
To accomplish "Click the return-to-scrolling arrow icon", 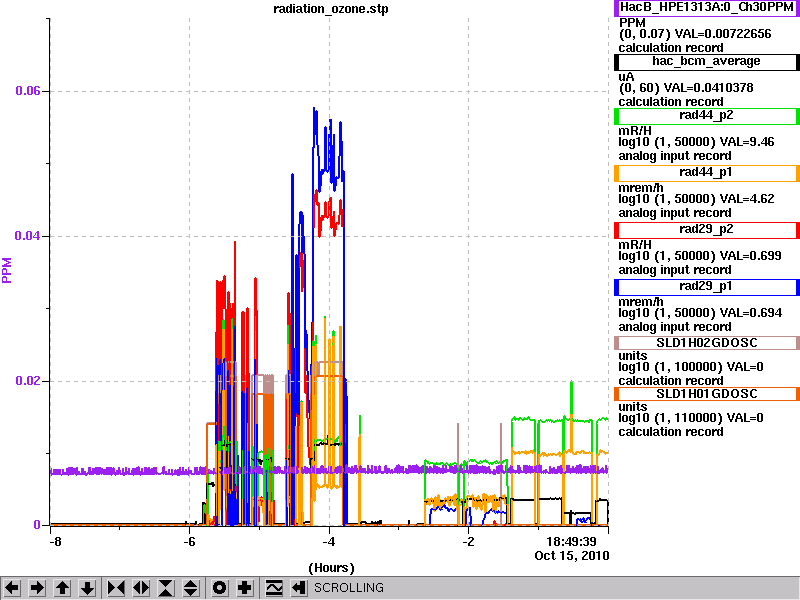I will 298,588.
